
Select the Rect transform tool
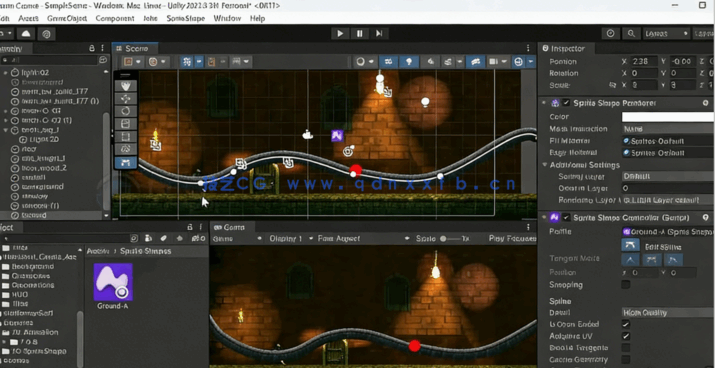(x=125, y=136)
